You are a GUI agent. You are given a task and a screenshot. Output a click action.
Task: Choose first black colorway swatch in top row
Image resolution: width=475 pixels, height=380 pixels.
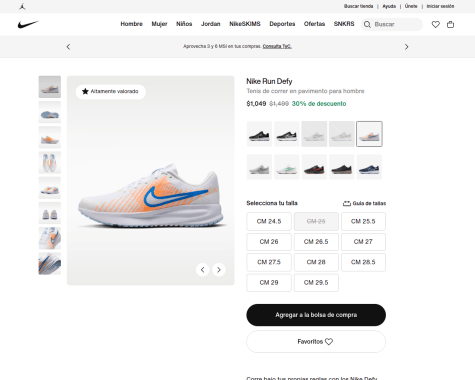coord(259,134)
